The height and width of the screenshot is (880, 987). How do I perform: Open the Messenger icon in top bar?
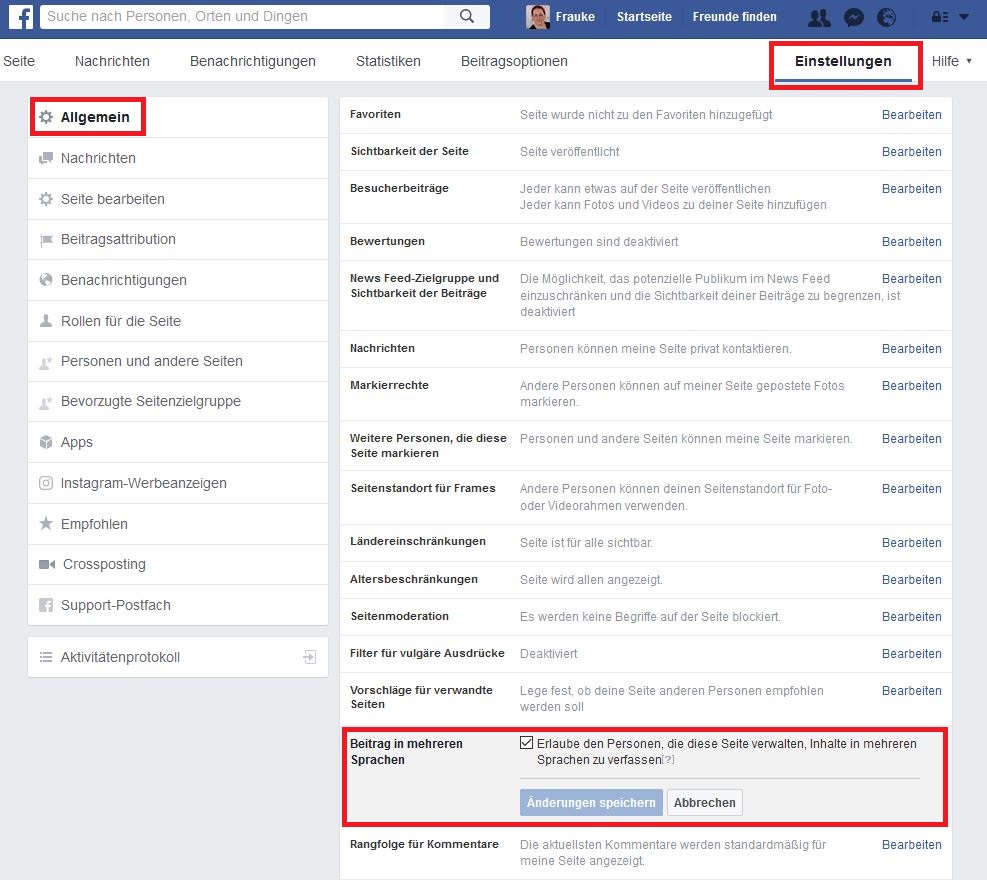click(853, 17)
